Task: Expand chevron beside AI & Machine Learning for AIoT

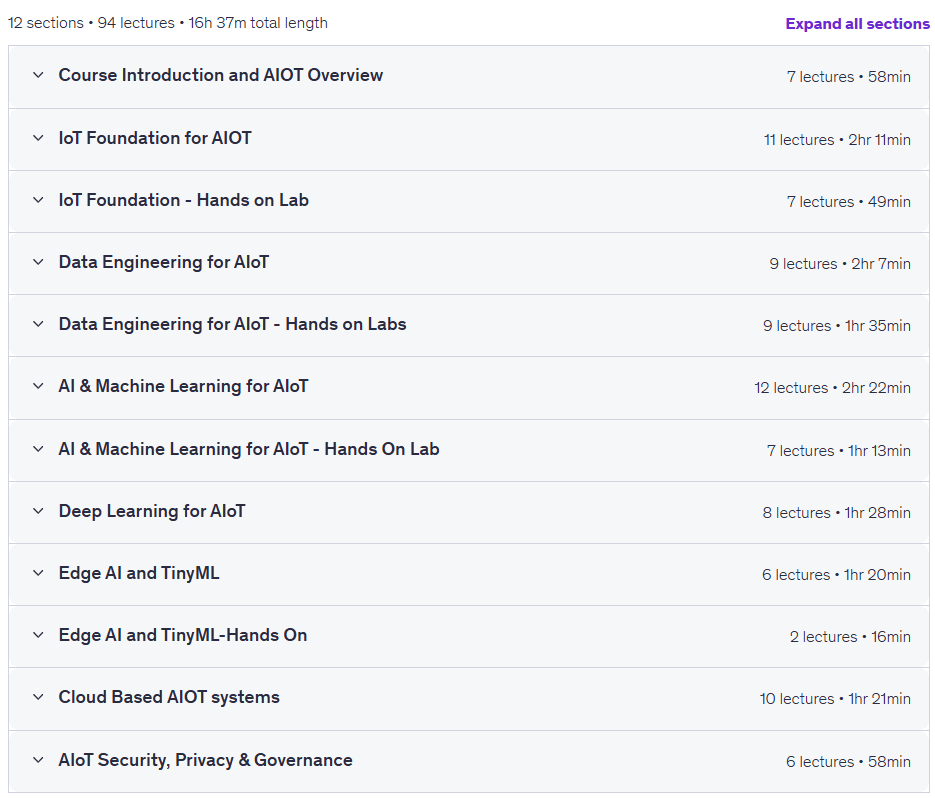Action: point(38,386)
